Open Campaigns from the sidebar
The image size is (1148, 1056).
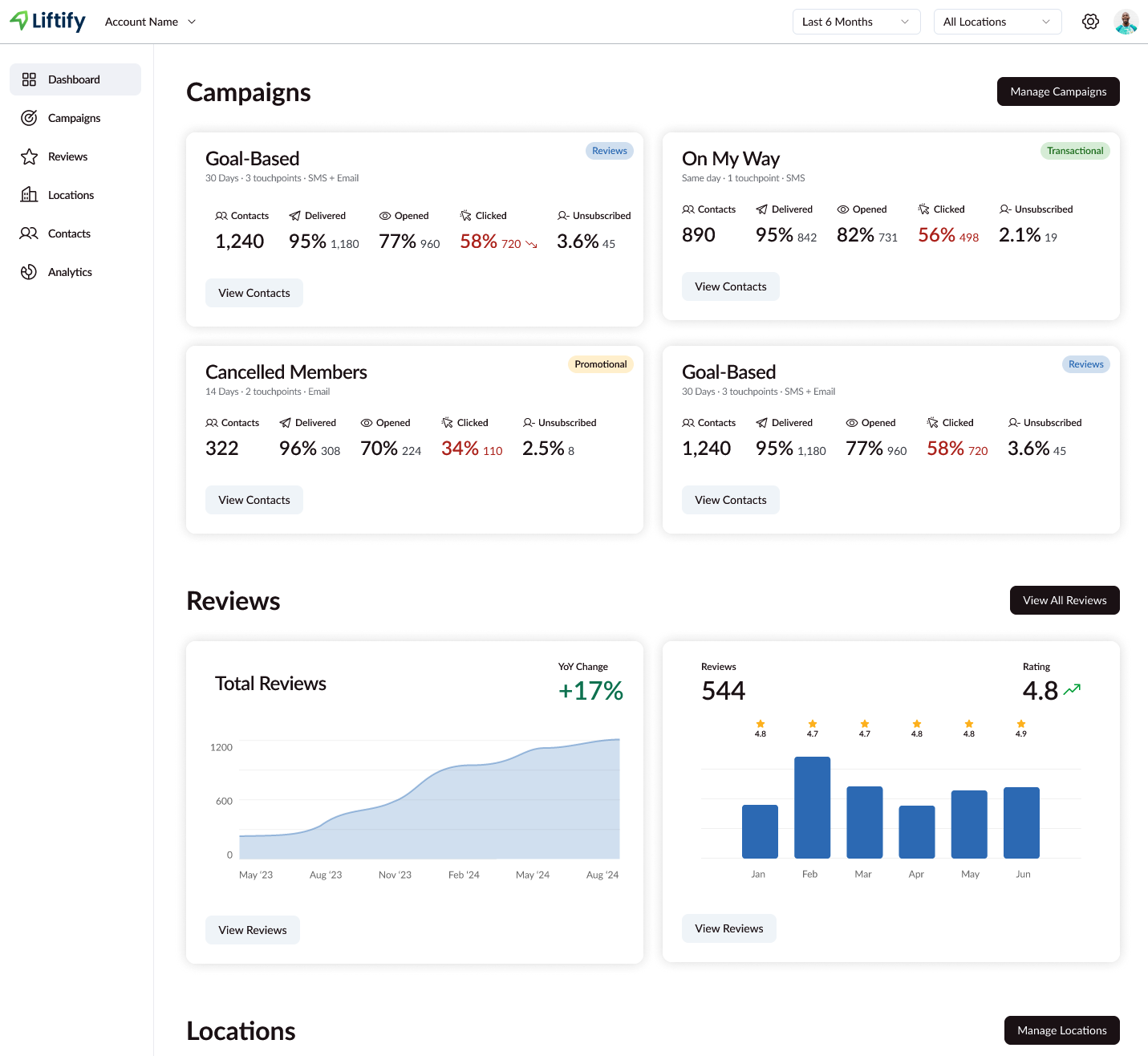pos(75,118)
